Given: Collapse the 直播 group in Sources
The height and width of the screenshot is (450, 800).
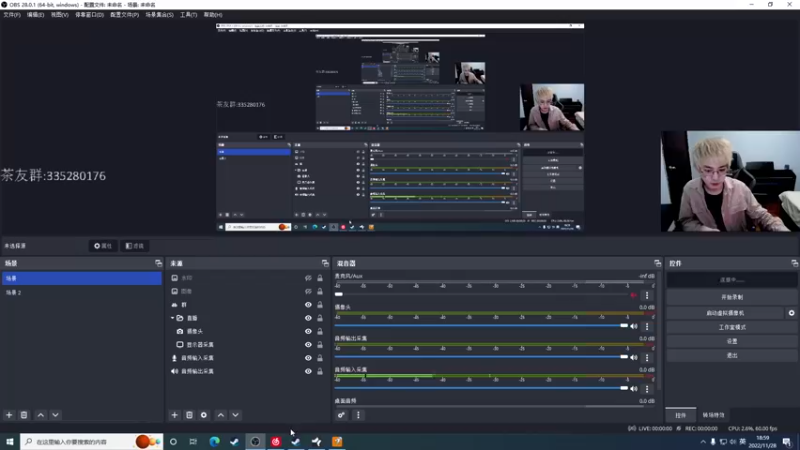Looking at the screenshot, I should (x=172, y=318).
